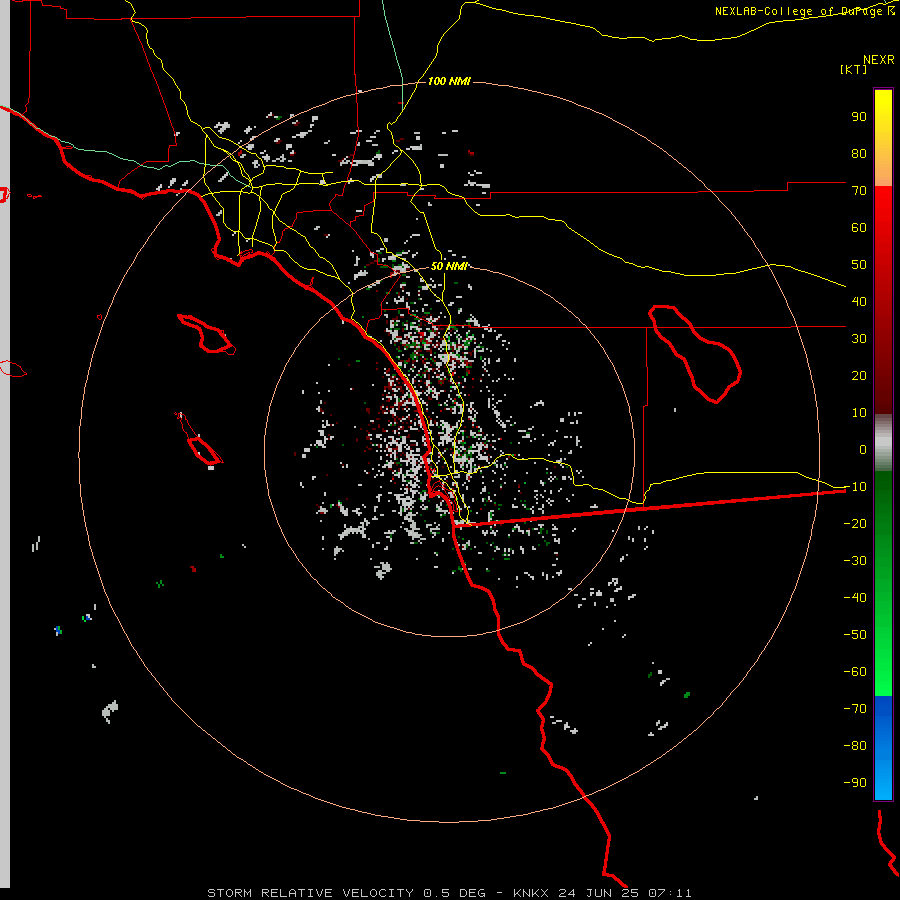The height and width of the screenshot is (900, 900).
Task: Pick the gray zero-velocity segment of color bar
Action: (883, 442)
